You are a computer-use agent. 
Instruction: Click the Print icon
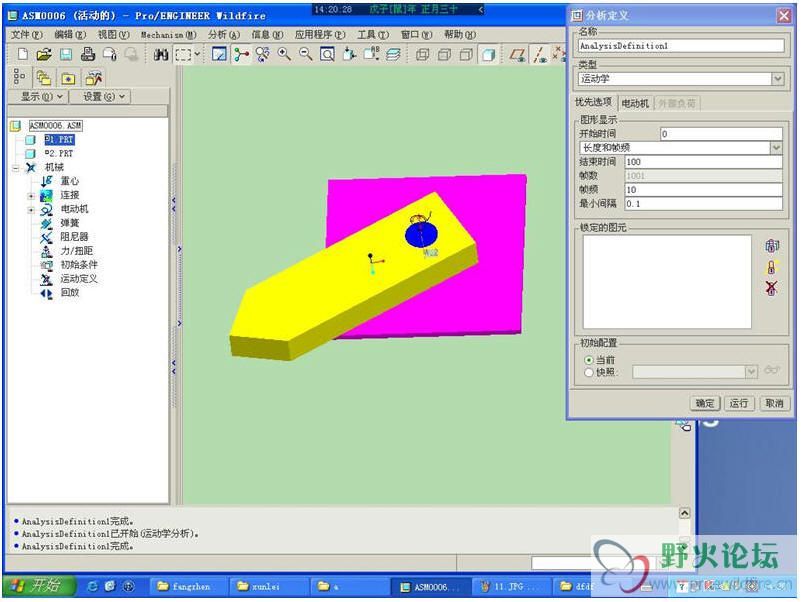(87, 54)
